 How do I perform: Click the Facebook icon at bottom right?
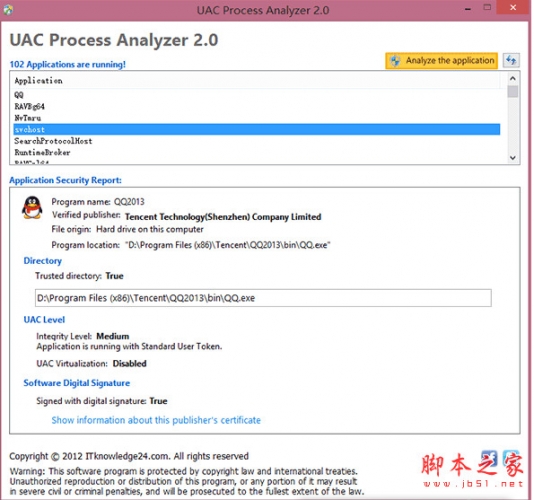(x=489, y=458)
